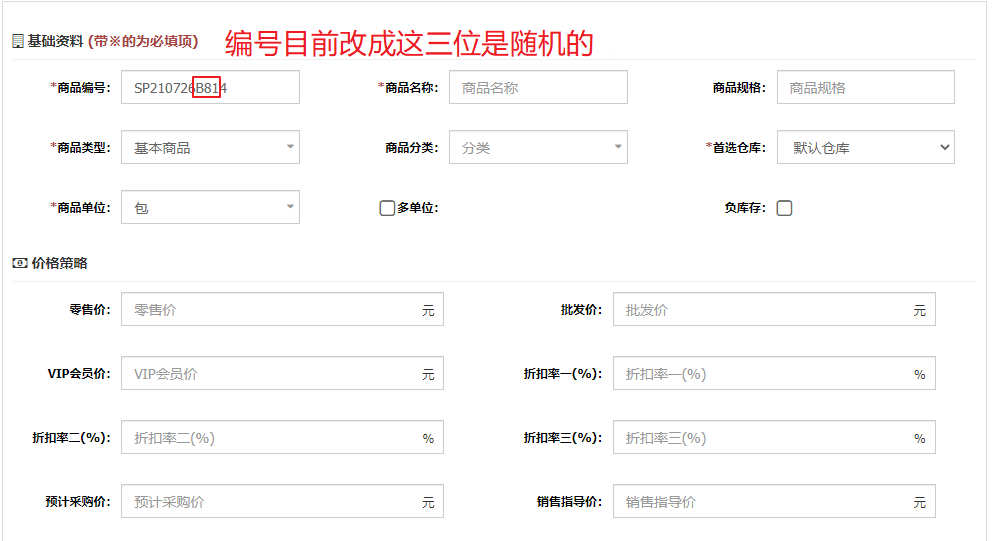
Task: Open the 首选仓库 dropdown showing 默认仓库
Action: click(866, 148)
